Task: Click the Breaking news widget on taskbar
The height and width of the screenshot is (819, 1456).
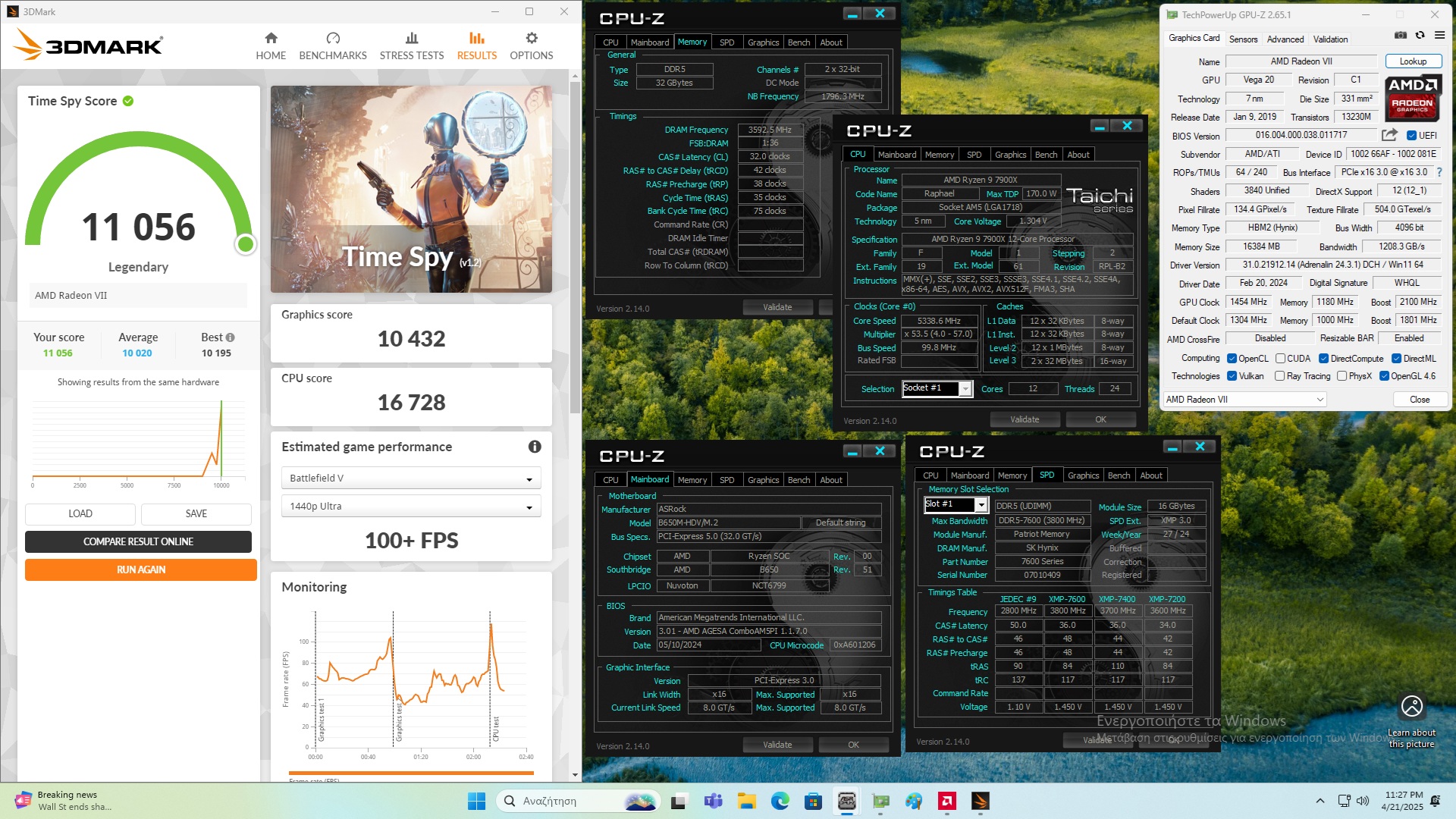Action: [64, 801]
